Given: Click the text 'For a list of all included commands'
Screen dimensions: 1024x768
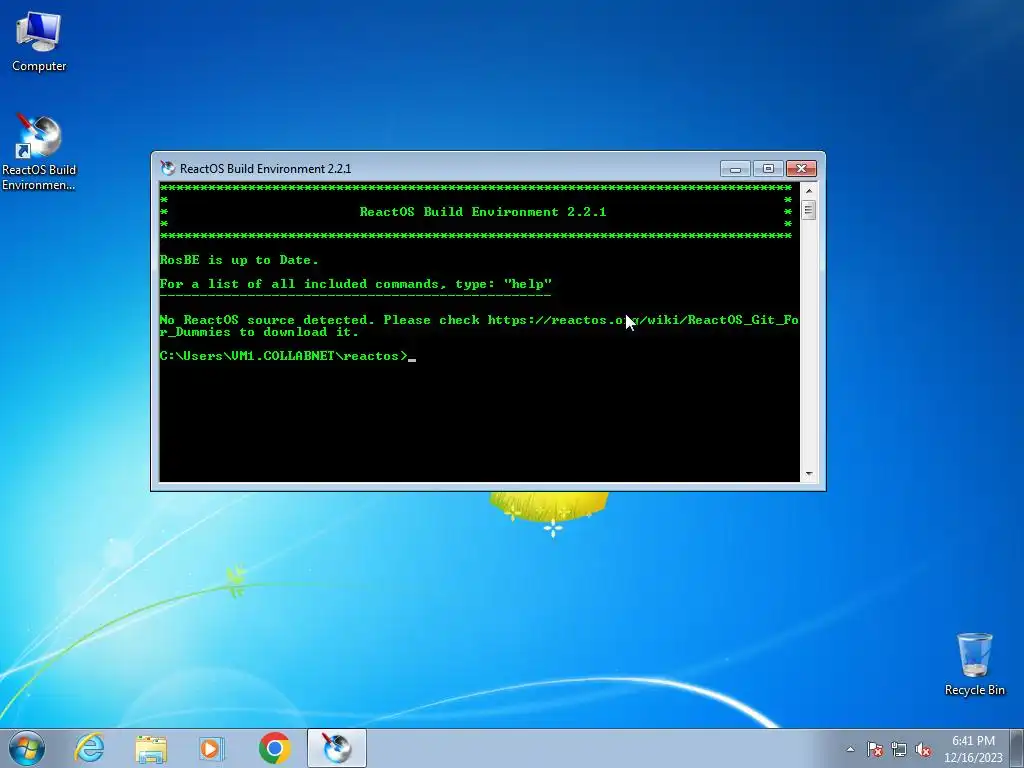Looking at the screenshot, I should [299, 284].
